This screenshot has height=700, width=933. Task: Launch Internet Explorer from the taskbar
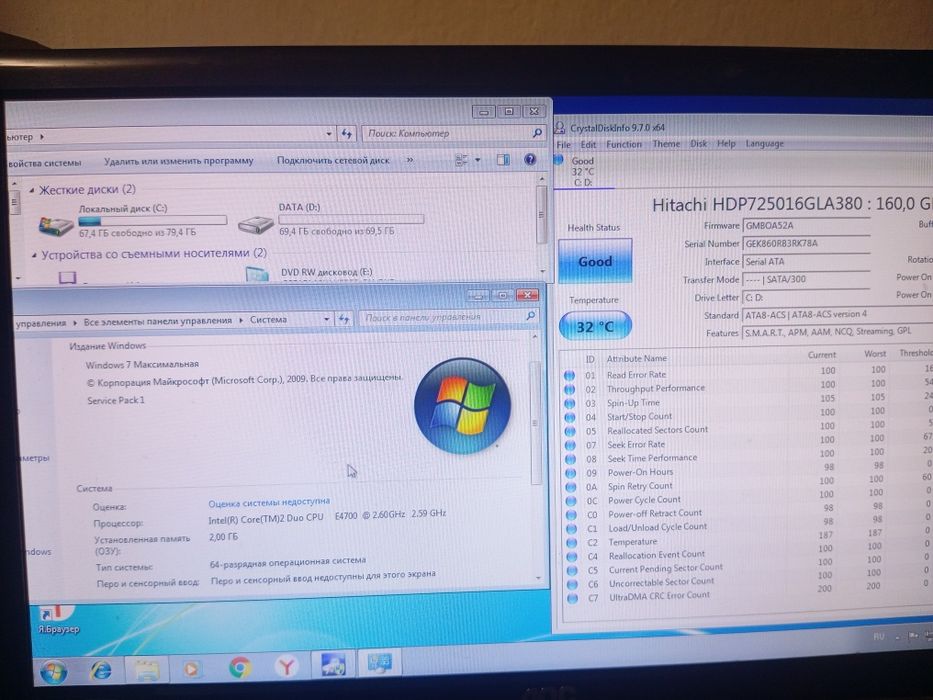[x=101, y=670]
